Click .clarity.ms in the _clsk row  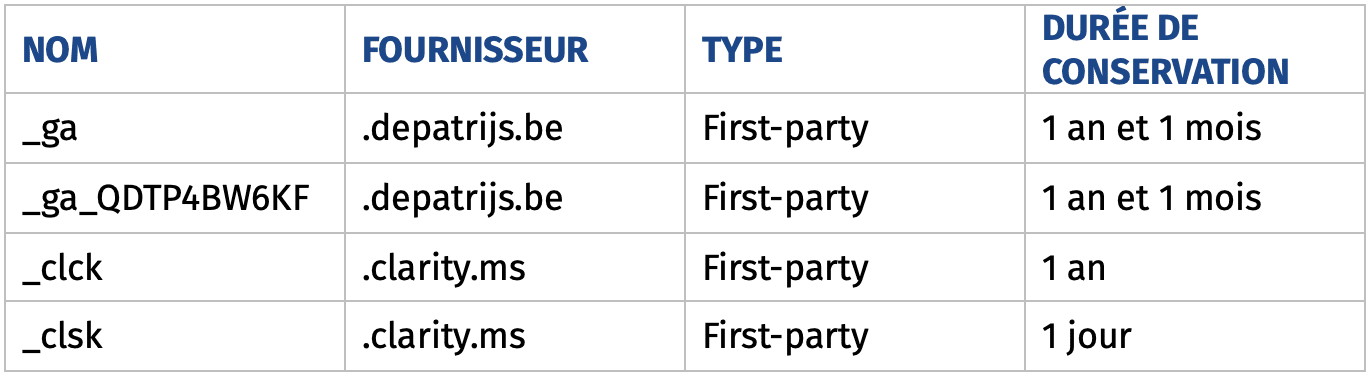[x=443, y=337]
